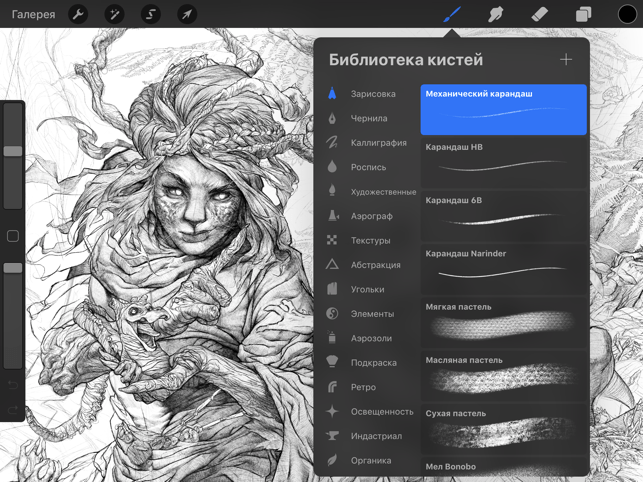Select the Механический карандаш brush
The width and height of the screenshot is (643, 482).
504,110
